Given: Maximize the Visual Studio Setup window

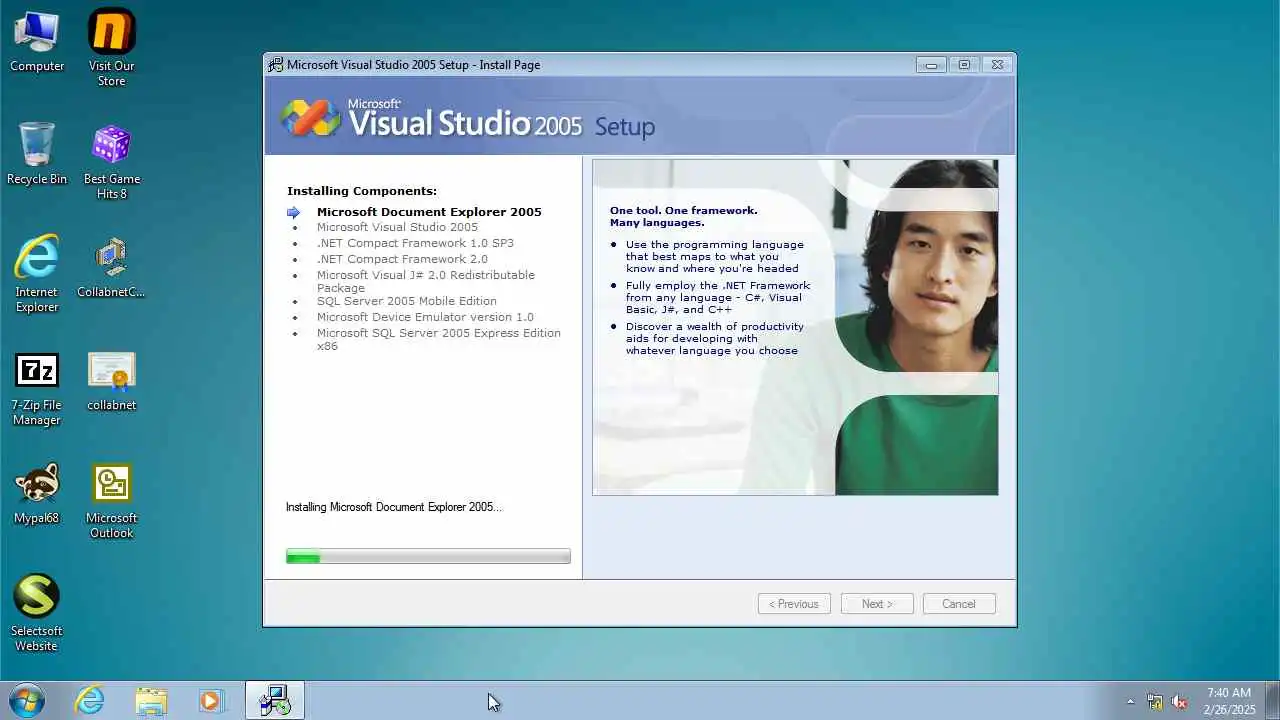Looking at the screenshot, I should (x=964, y=65).
